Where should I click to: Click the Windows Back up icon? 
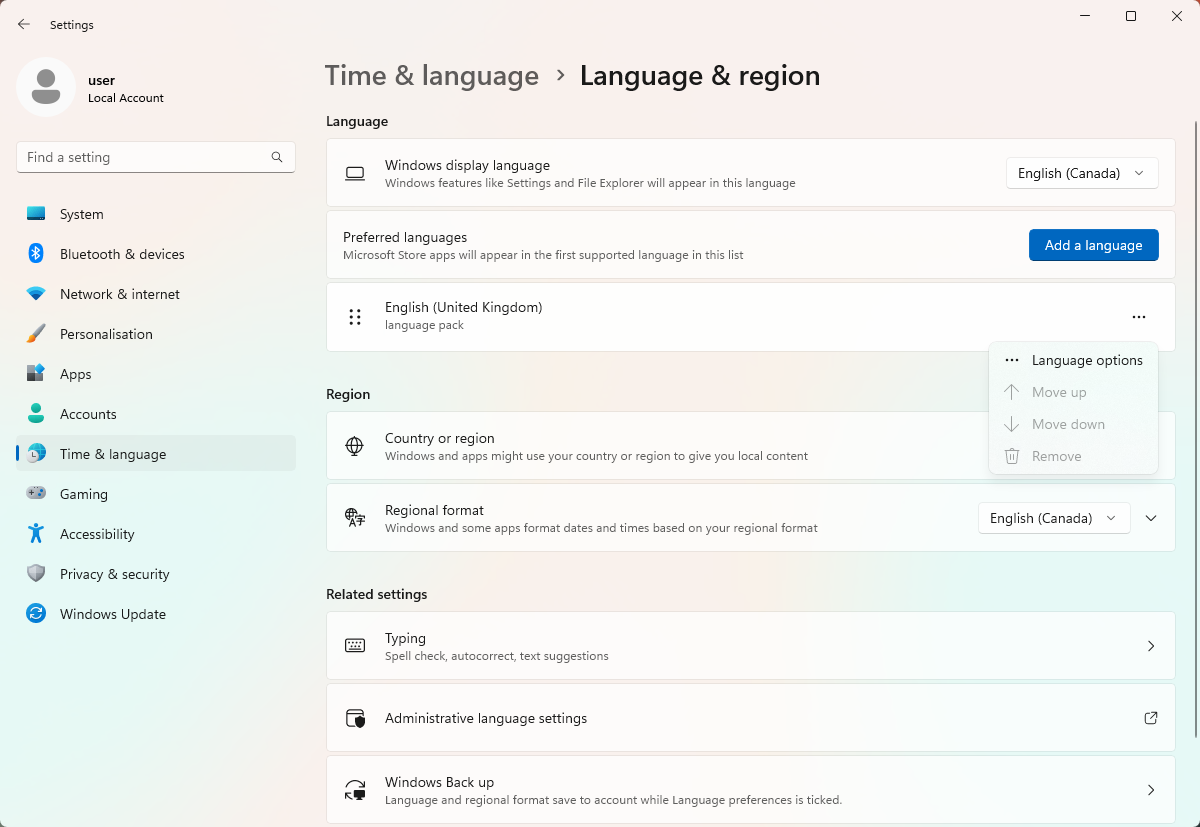(x=354, y=790)
